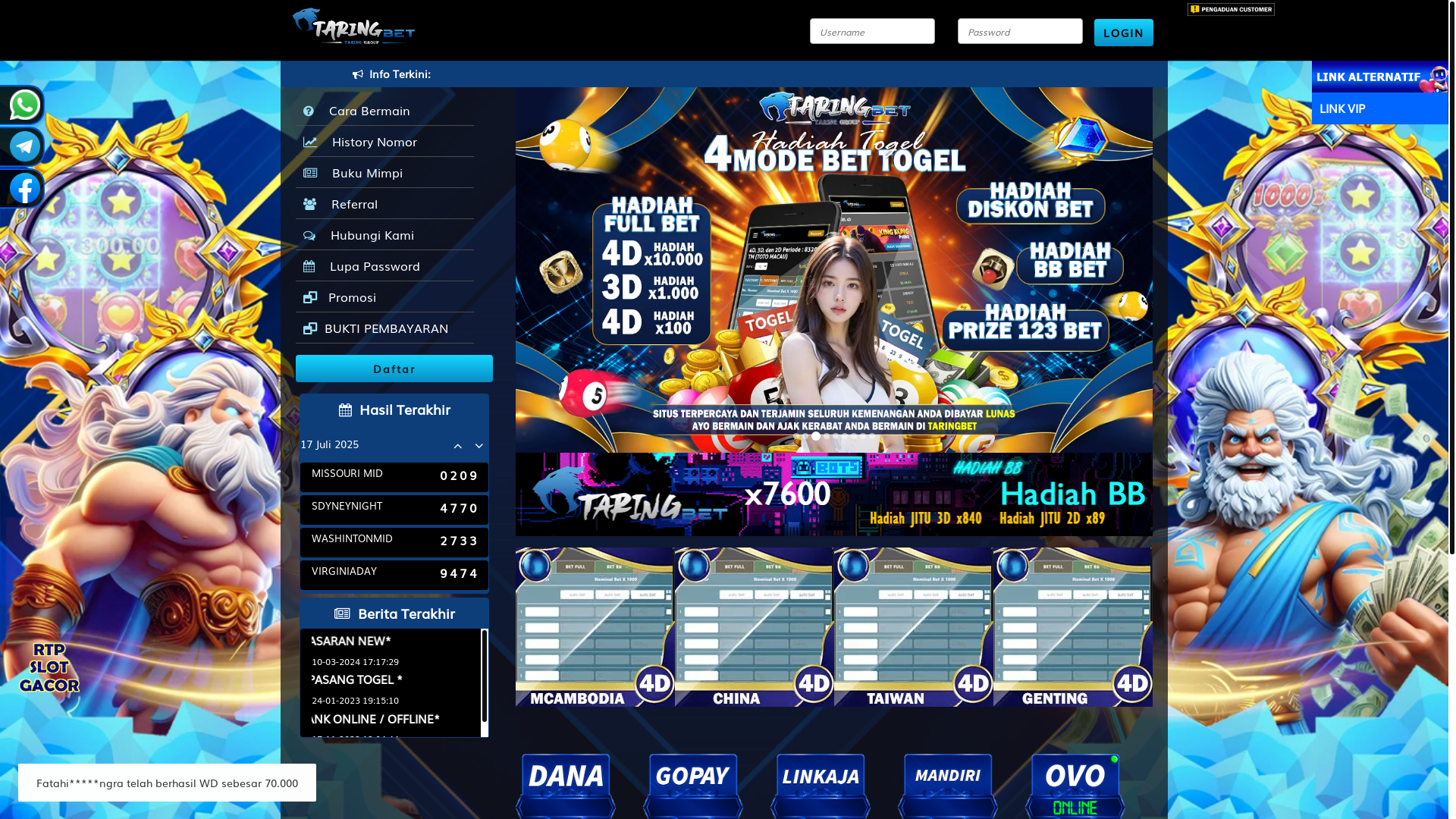Select the SDYNEYNIGHT 4770 result row
The image size is (1456, 819).
(x=394, y=510)
